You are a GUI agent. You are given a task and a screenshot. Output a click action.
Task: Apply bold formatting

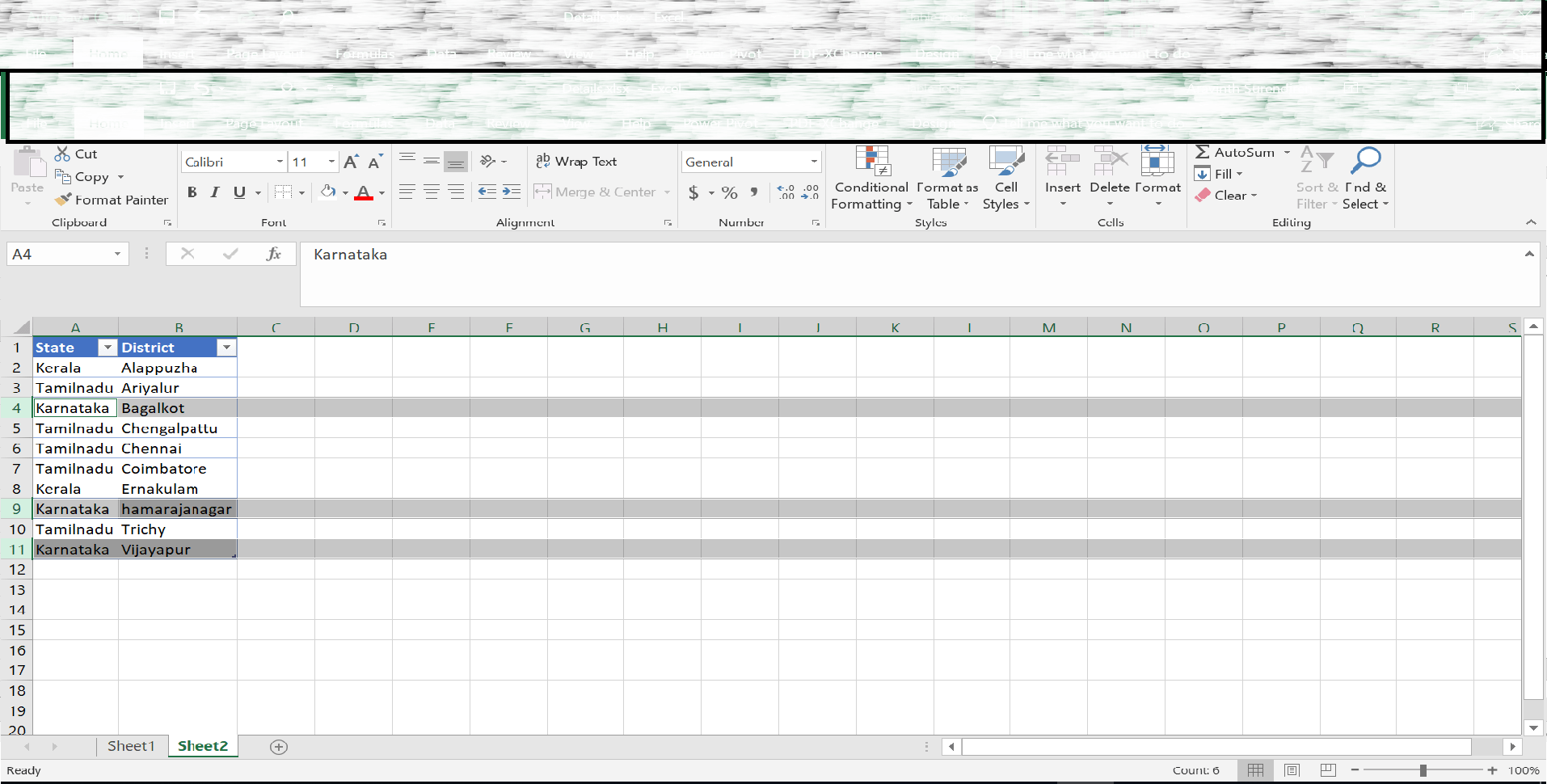coord(192,192)
